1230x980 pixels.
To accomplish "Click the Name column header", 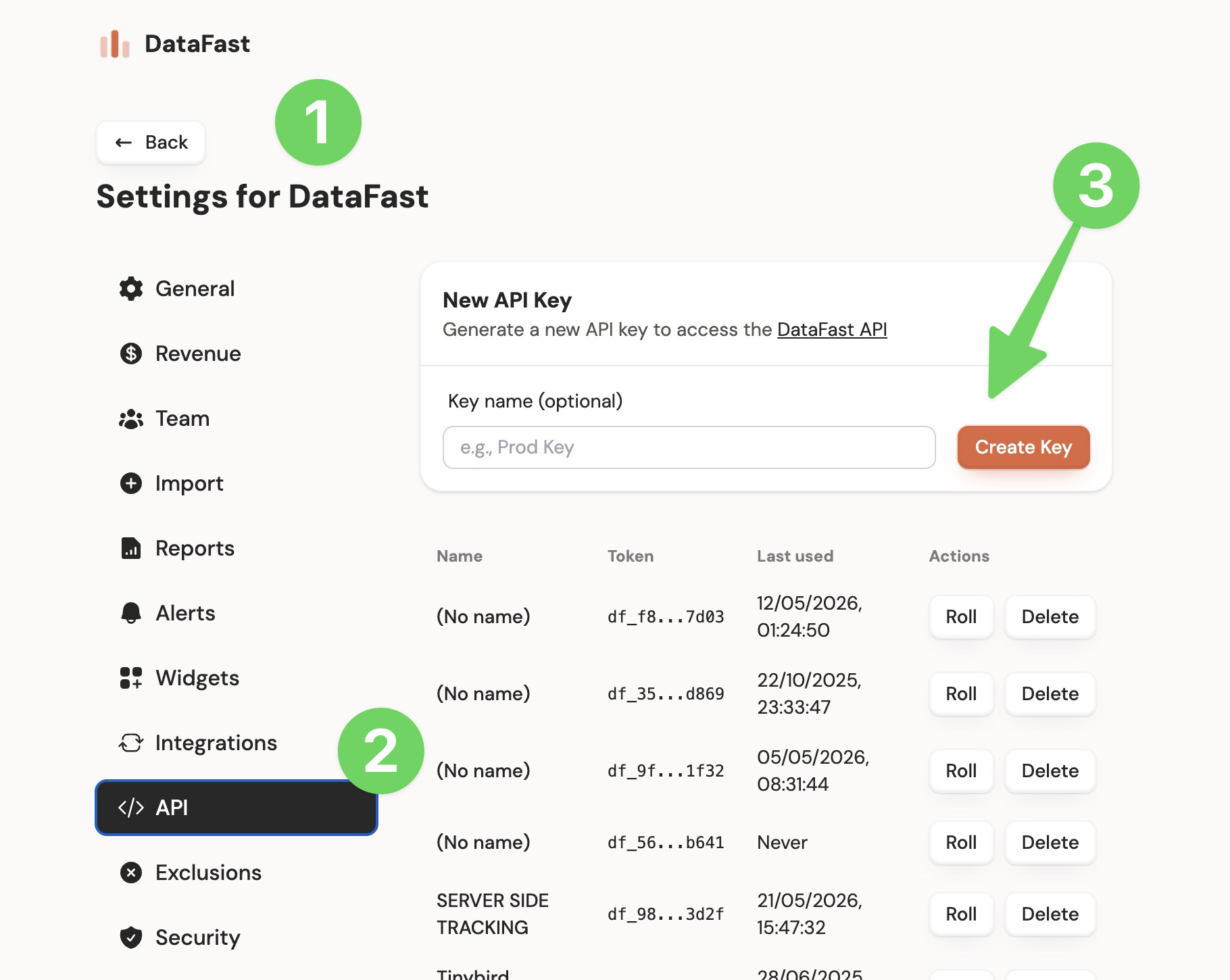I will coord(460,556).
